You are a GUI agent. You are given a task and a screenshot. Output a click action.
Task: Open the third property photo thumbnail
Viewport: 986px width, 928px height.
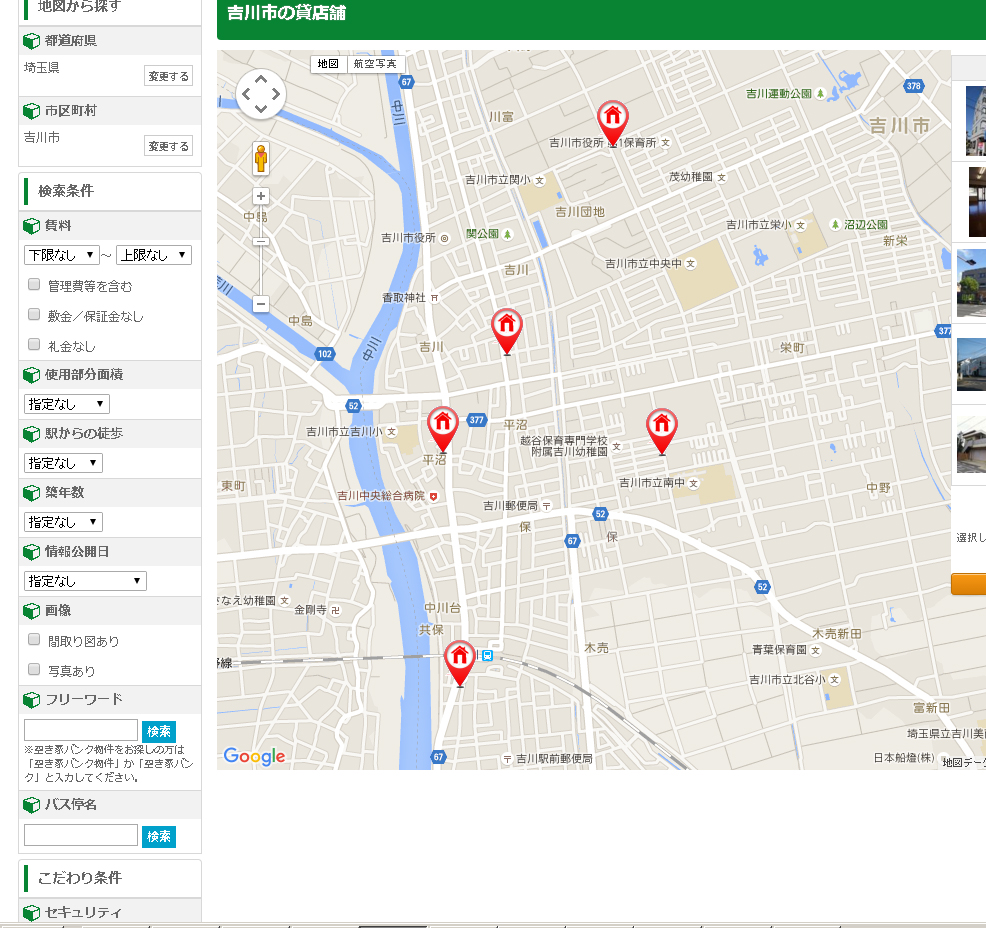coord(972,283)
